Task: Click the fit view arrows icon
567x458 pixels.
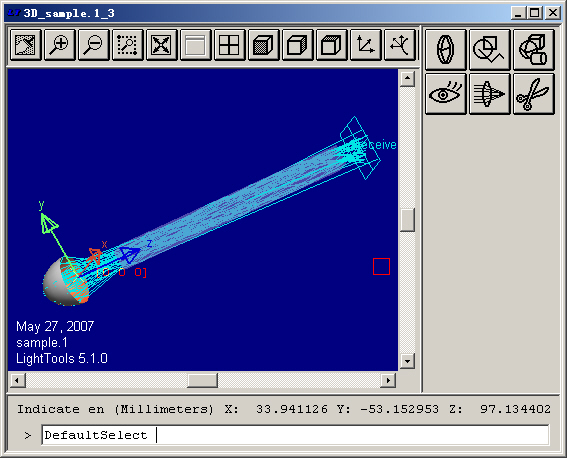Action: pos(161,45)
